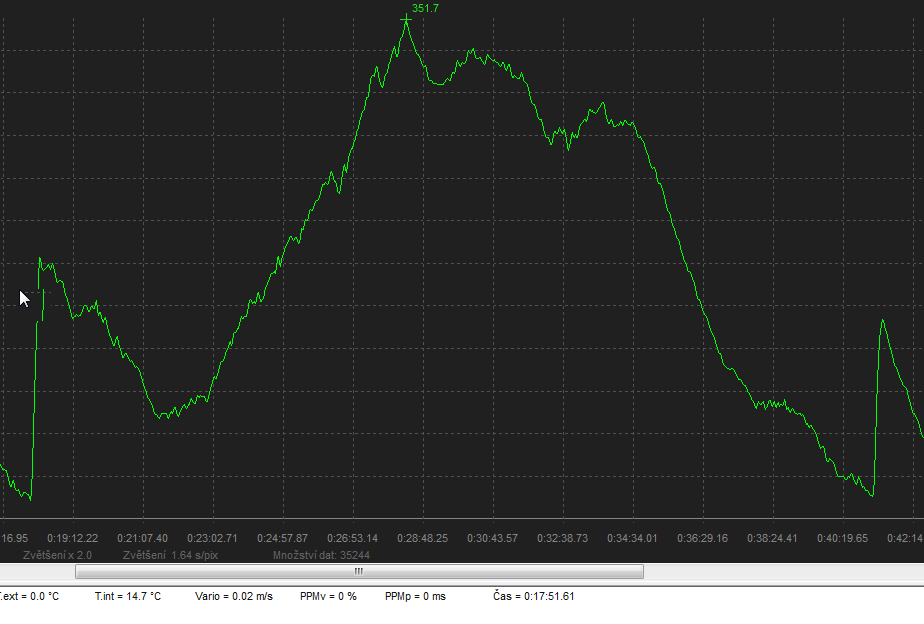This screenshot has height=624, width=924.
Task: Click the Vario = 0.02 m/s status field
Action: click(x=233, y=597)
